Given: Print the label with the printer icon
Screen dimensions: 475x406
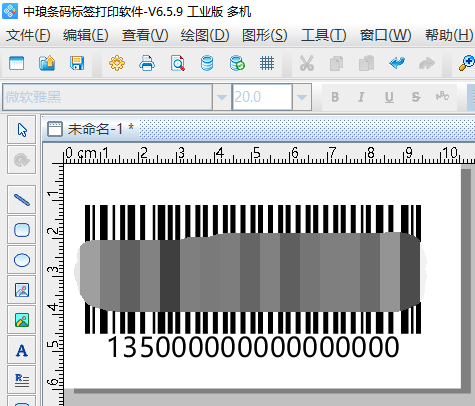Looking at the screenshot, I should (147, 63).
